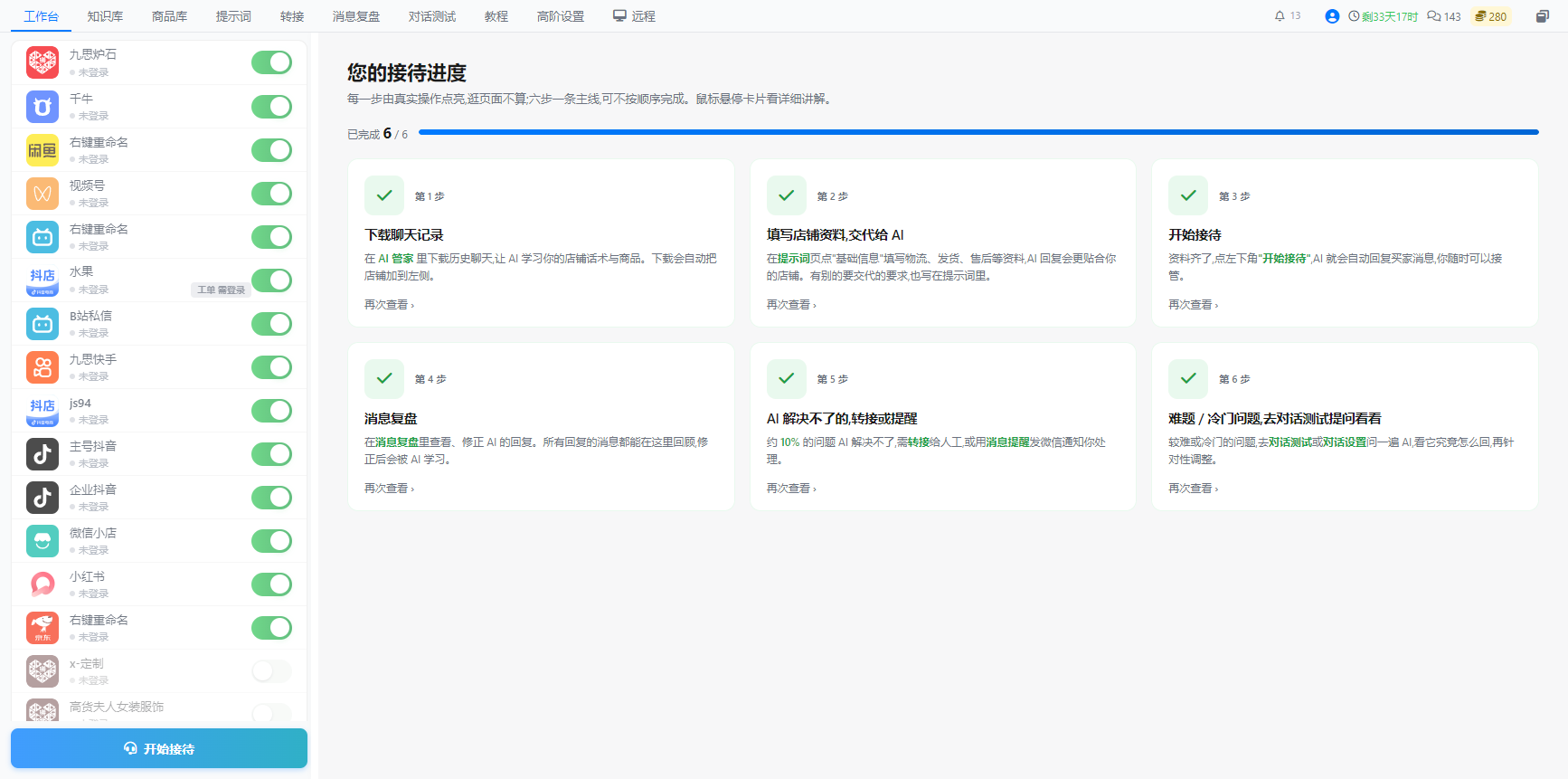
Task: Click the 视频号 shop icon
Action: coord(43,194)
